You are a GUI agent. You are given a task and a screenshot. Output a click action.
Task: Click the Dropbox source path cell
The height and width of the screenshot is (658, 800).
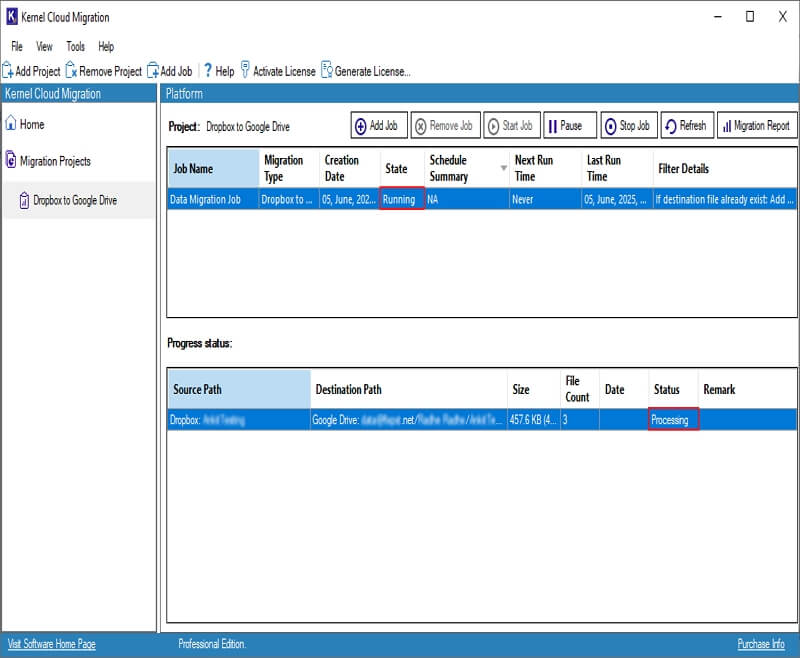[239, 420]
